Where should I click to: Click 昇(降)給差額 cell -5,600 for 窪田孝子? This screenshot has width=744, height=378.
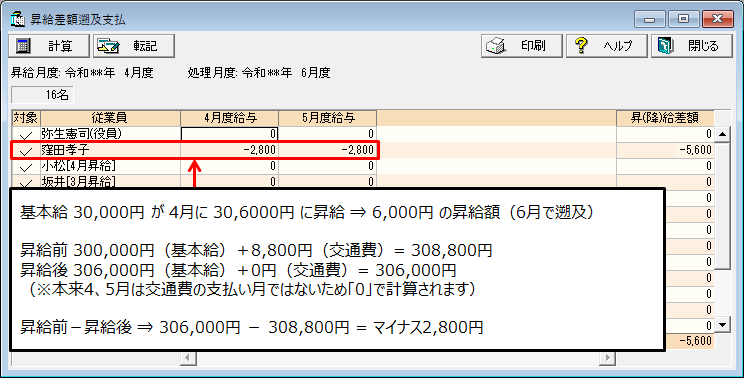(x=665, y=150)
